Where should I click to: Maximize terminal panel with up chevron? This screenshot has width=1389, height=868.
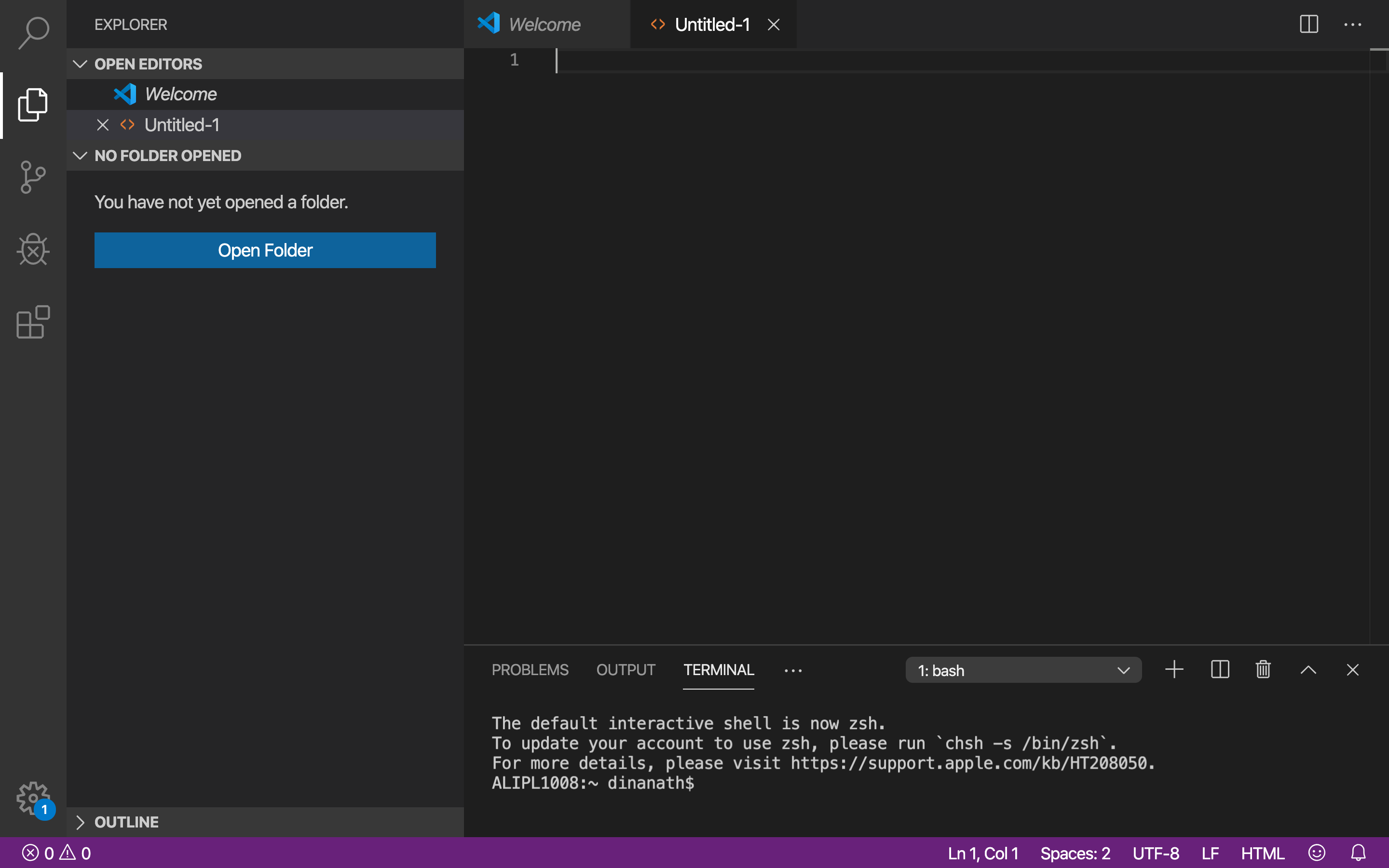(1308, 669)
